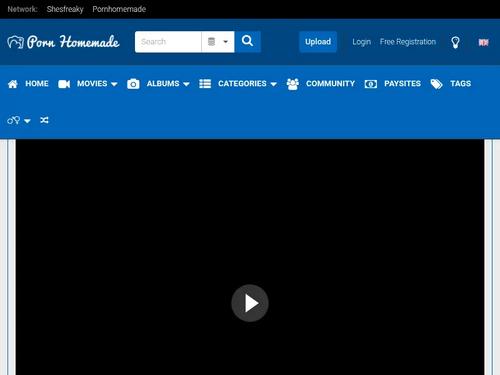
Task: Click the magnifying glass search button
Action: click(x=247, y=42)
